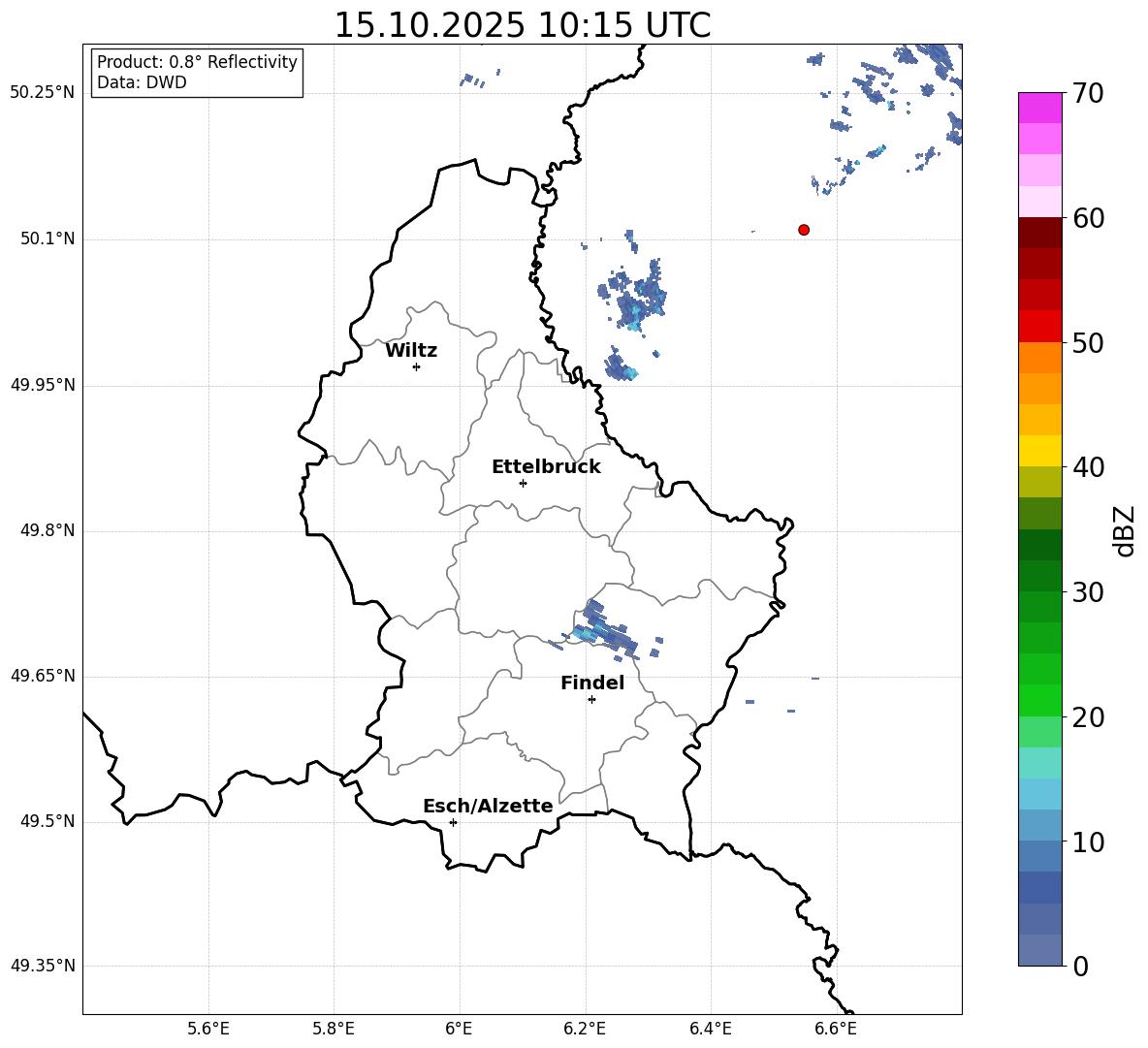The height and width of the screenshot is (1048, 1148).
Task: Click the 5.6°E longitude label
Action: tap(208, 1029)
